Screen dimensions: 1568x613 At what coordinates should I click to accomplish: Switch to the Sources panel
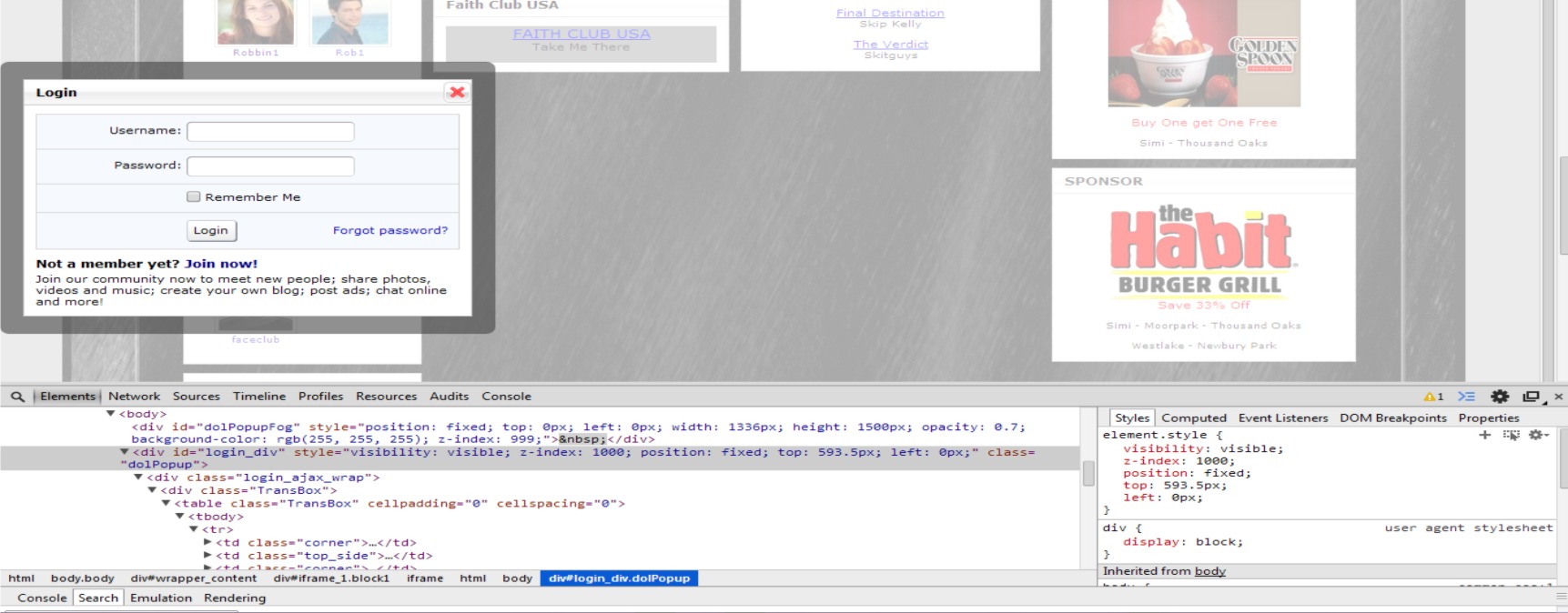(x=197, y=397)
